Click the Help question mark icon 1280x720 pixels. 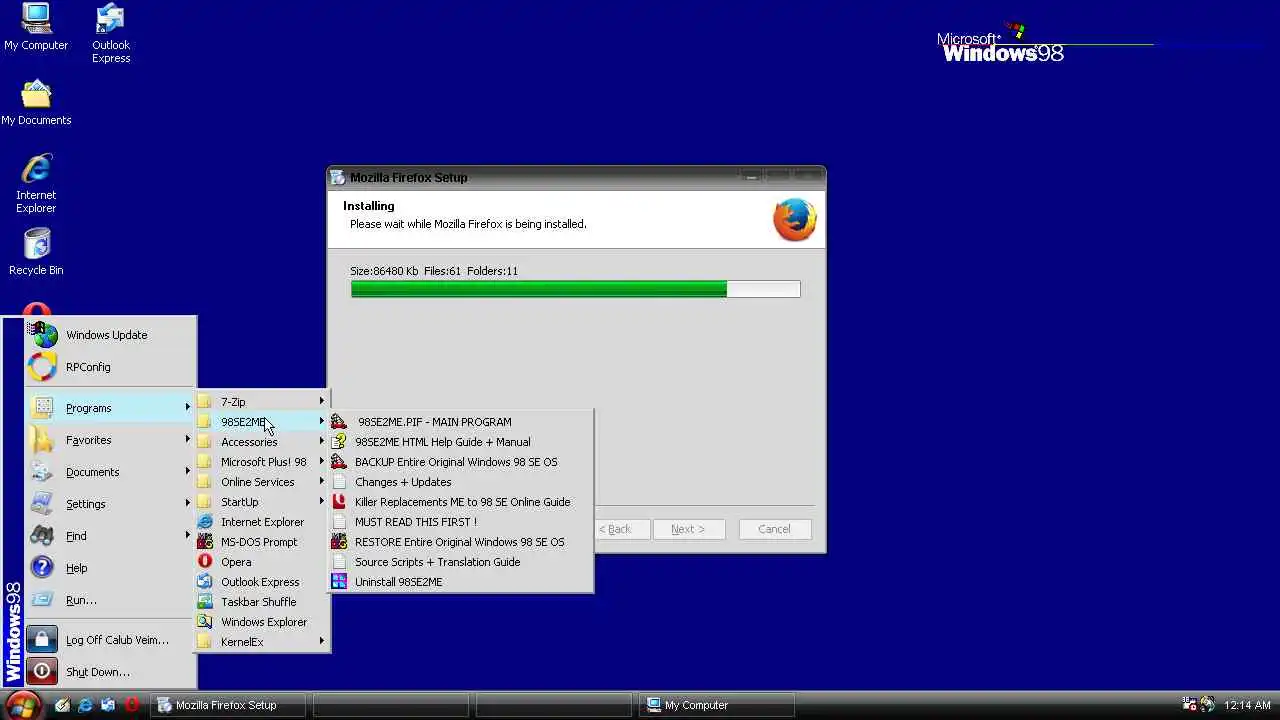coord(42,568)
